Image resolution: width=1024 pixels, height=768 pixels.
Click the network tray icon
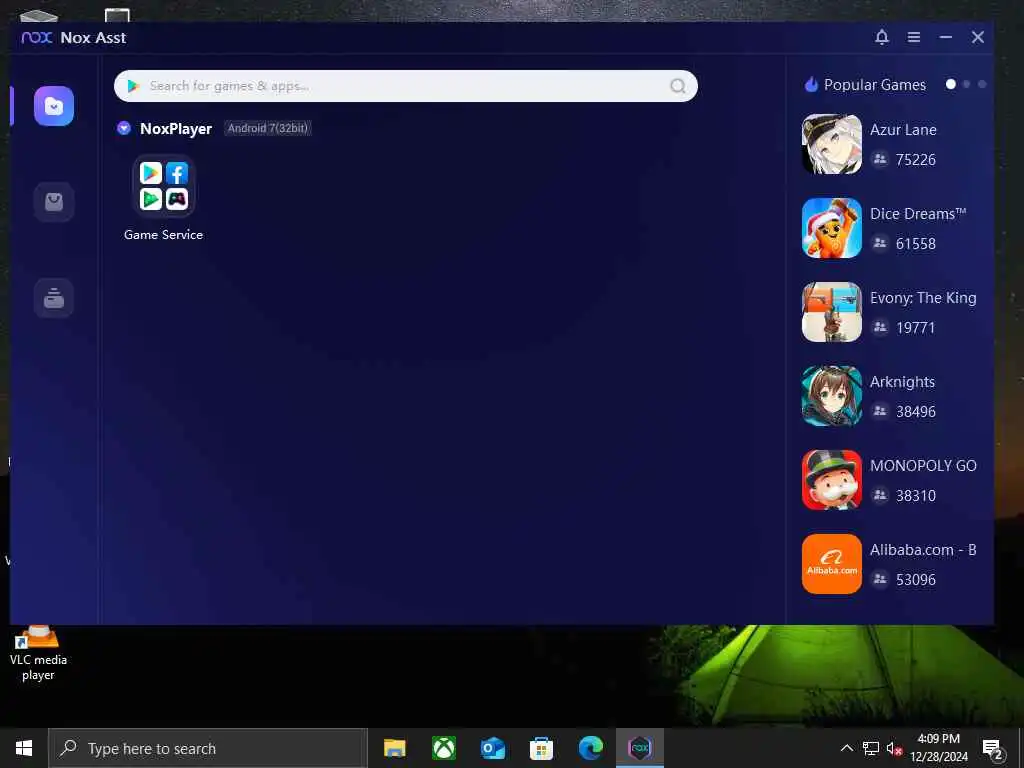click(871, 748)
